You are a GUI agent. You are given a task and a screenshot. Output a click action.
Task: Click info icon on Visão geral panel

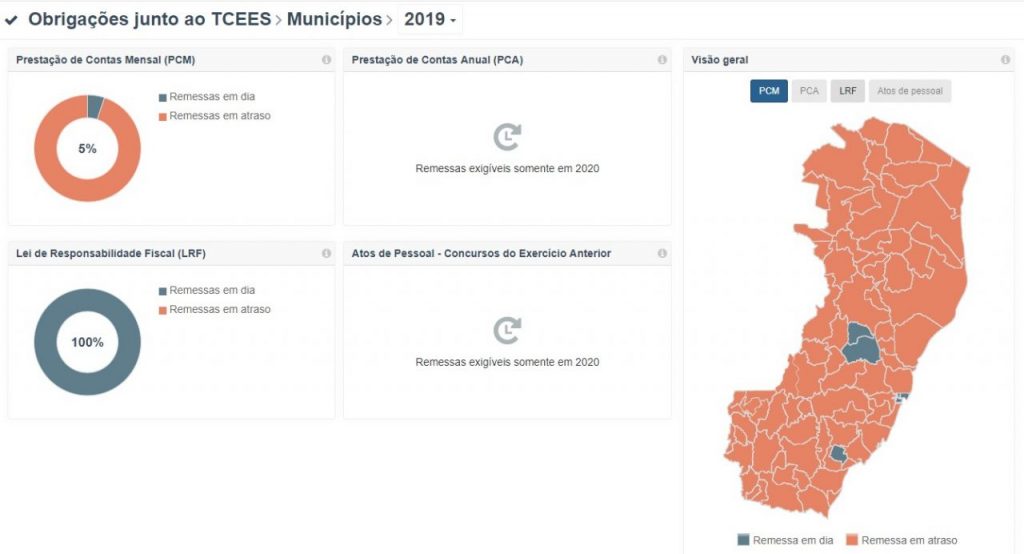click(1005, 60)
